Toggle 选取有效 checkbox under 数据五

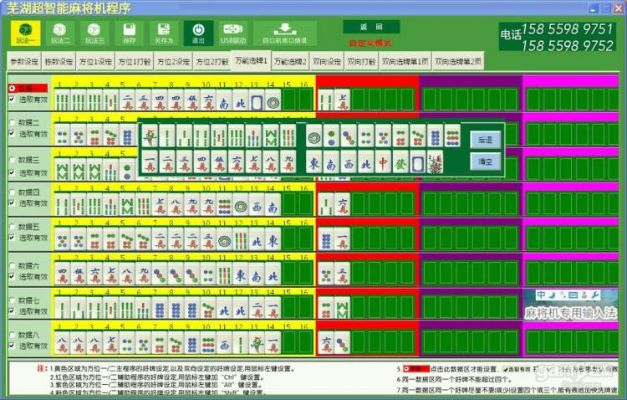click(x=12, y=238)
